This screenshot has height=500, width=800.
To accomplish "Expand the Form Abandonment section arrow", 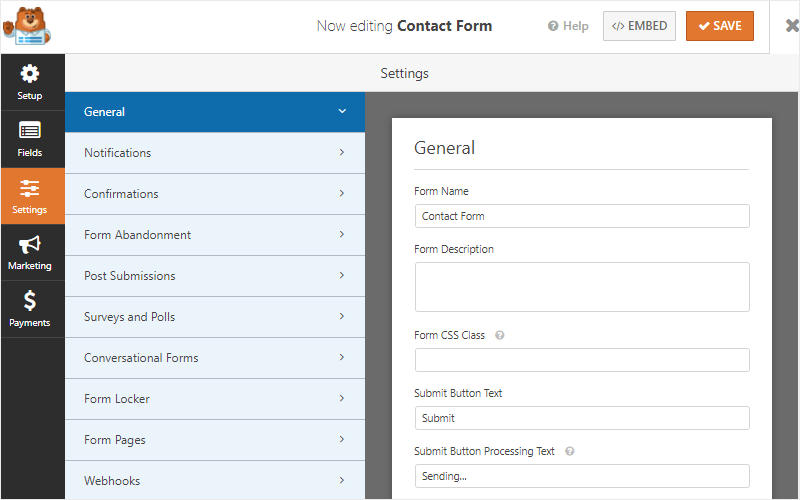I will 342,234.
